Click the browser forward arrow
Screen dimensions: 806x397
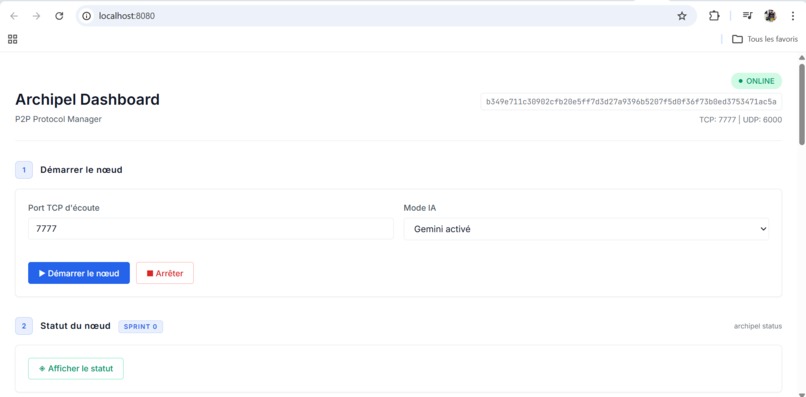pos(36,16)
